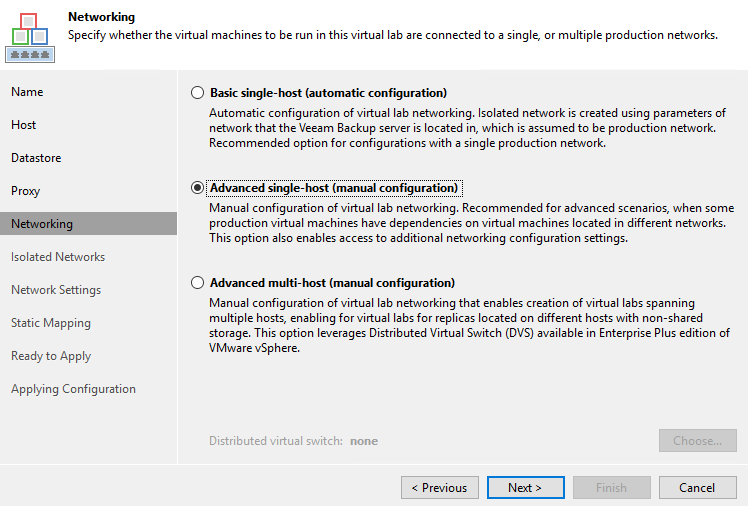Screen dimensions: 748x506
Task: Select Advanced single-host manual configuration option
Action: click(x=197, y=188)
